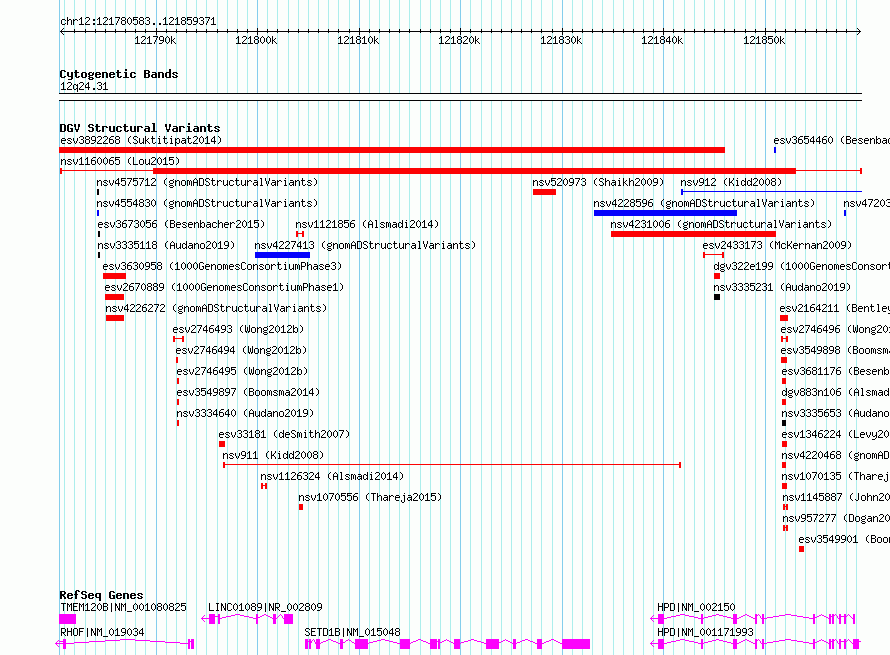Click esv3549897 (Boomsma2014) label
The image size is (890, 655).
click(248, 392)
